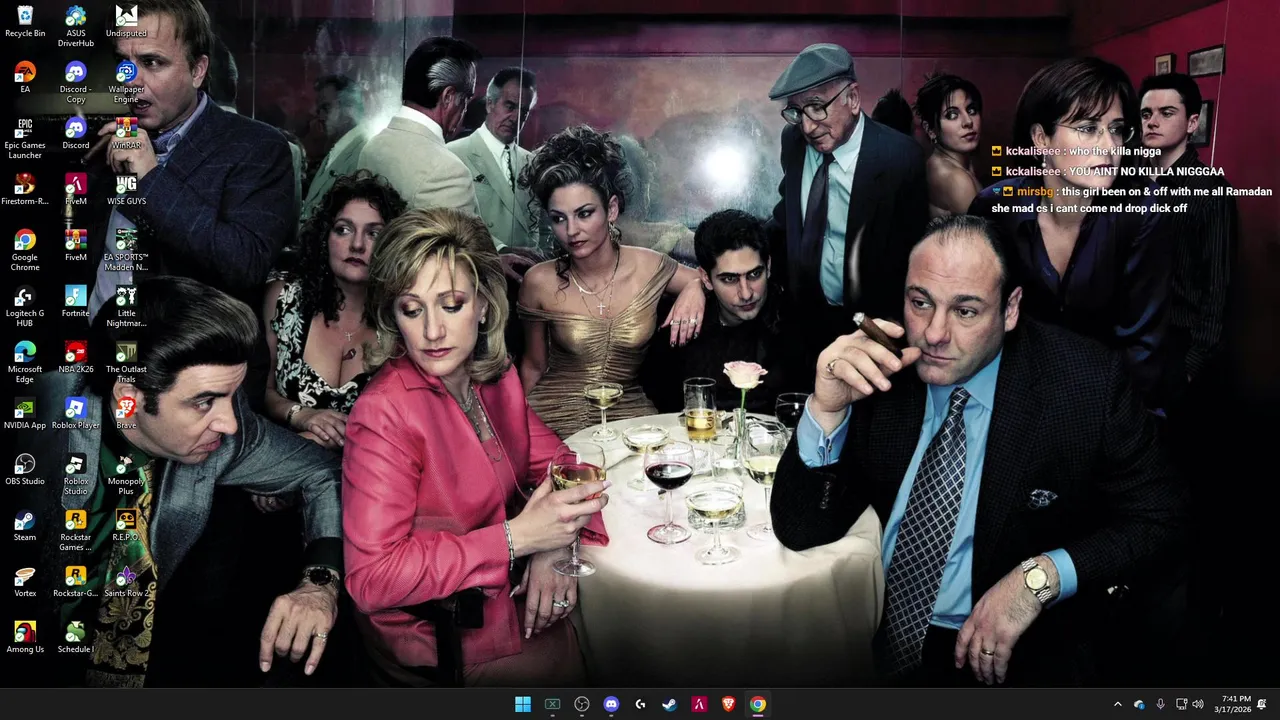Launch ASUS DriverHub from the desktop
The height and width of the screenshot is (720, 1280).
point(75,26)
